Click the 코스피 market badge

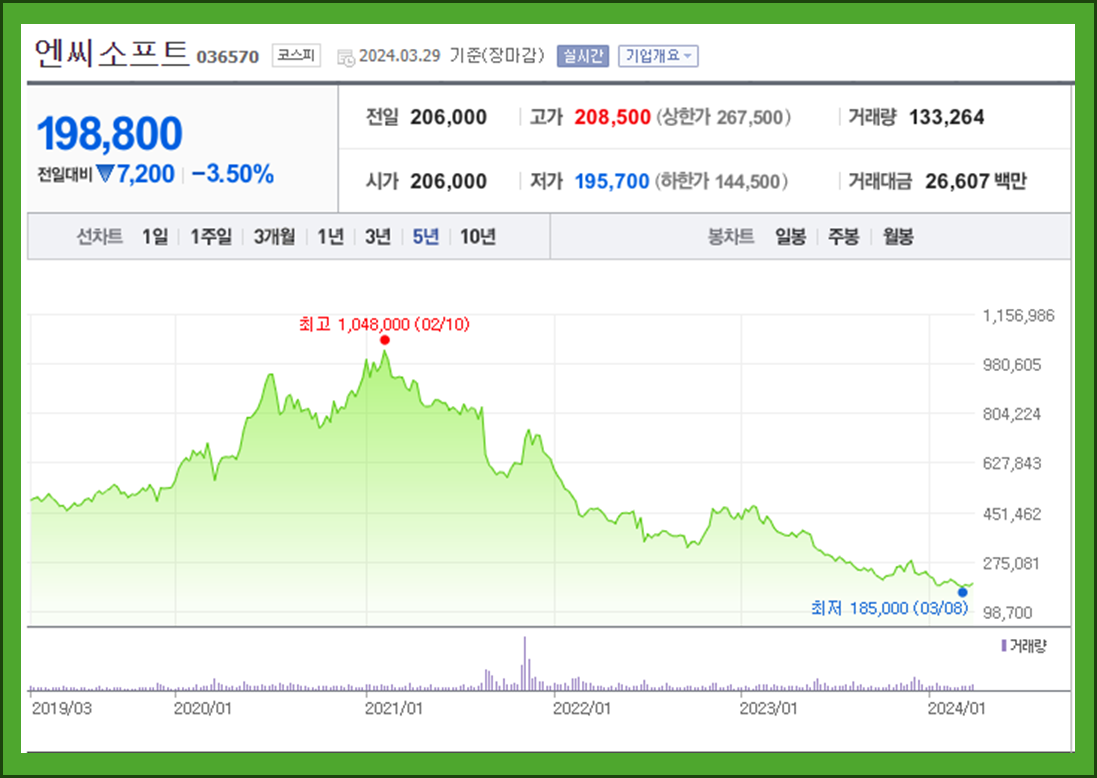coord(296,55)
